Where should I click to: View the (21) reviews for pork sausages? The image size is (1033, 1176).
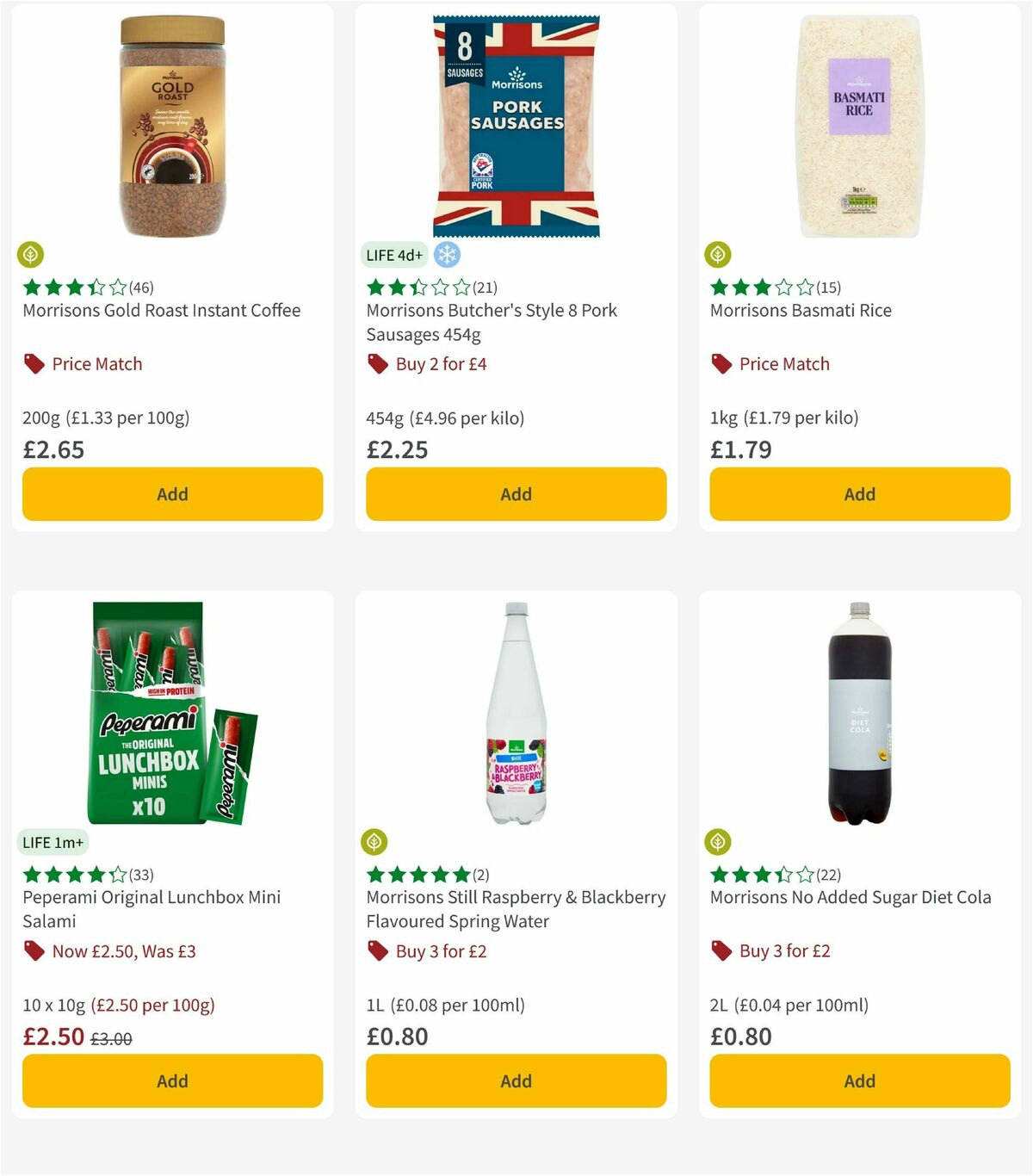[486, 288]
